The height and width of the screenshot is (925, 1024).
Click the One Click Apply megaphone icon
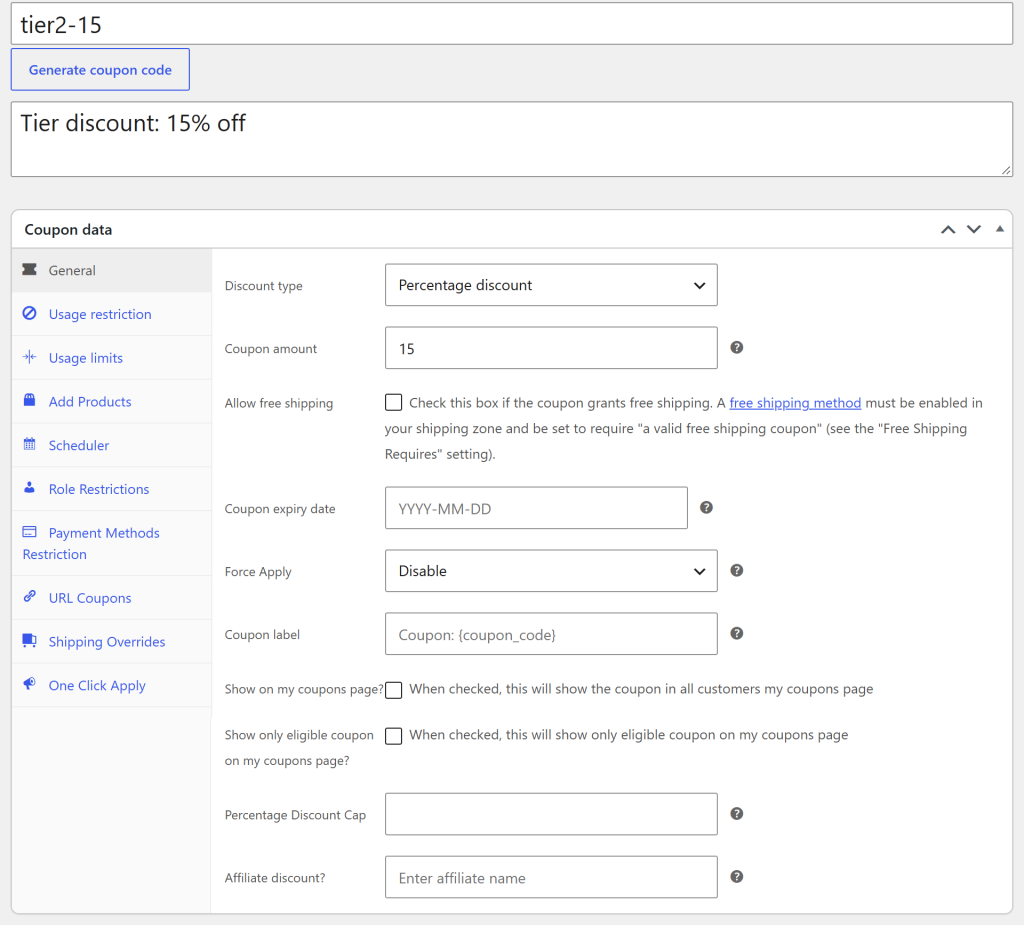pos(29,684)
